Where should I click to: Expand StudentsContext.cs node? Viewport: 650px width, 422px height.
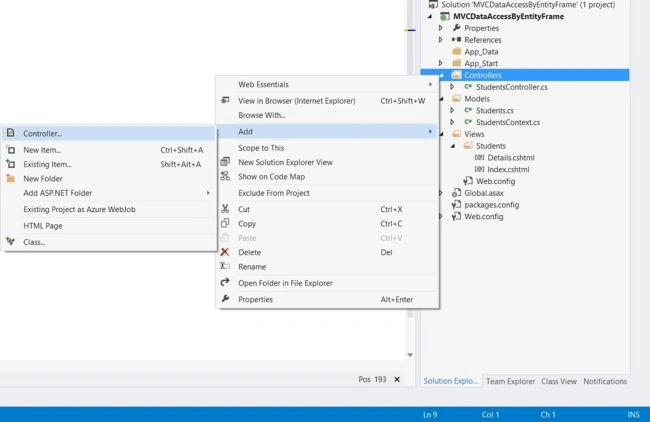tap(452, 122)
